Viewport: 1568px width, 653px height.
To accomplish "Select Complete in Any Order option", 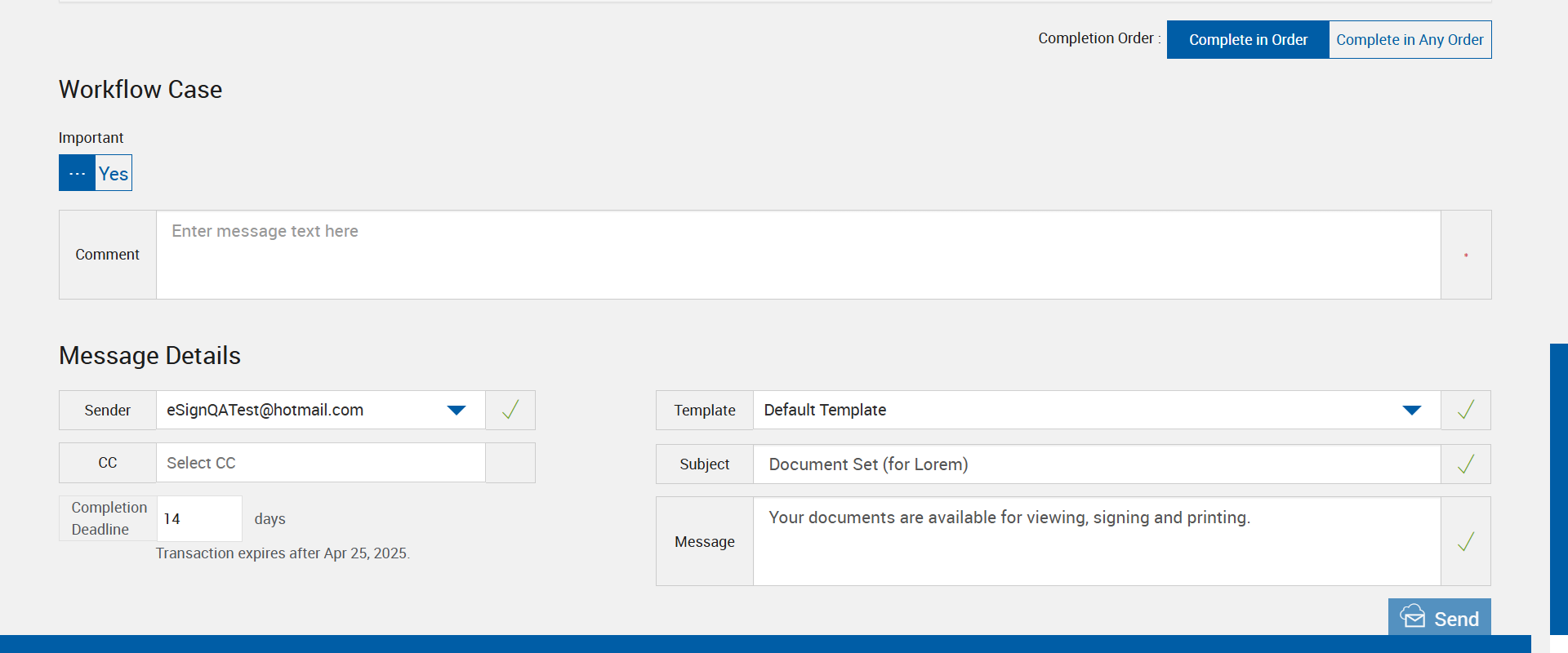I will [x=1410, y=39].
